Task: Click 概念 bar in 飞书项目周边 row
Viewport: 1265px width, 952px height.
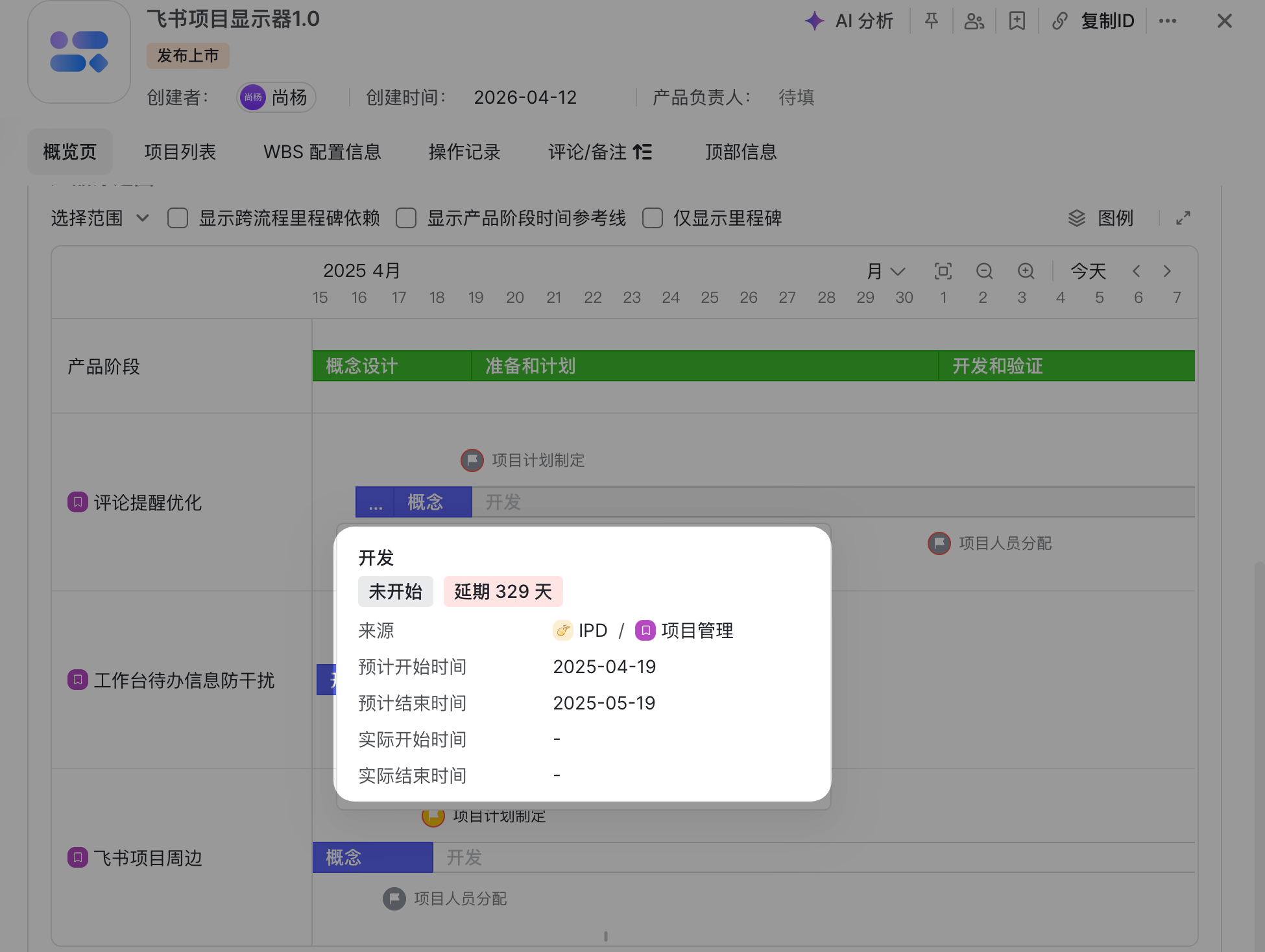Action: coord(373,857)
